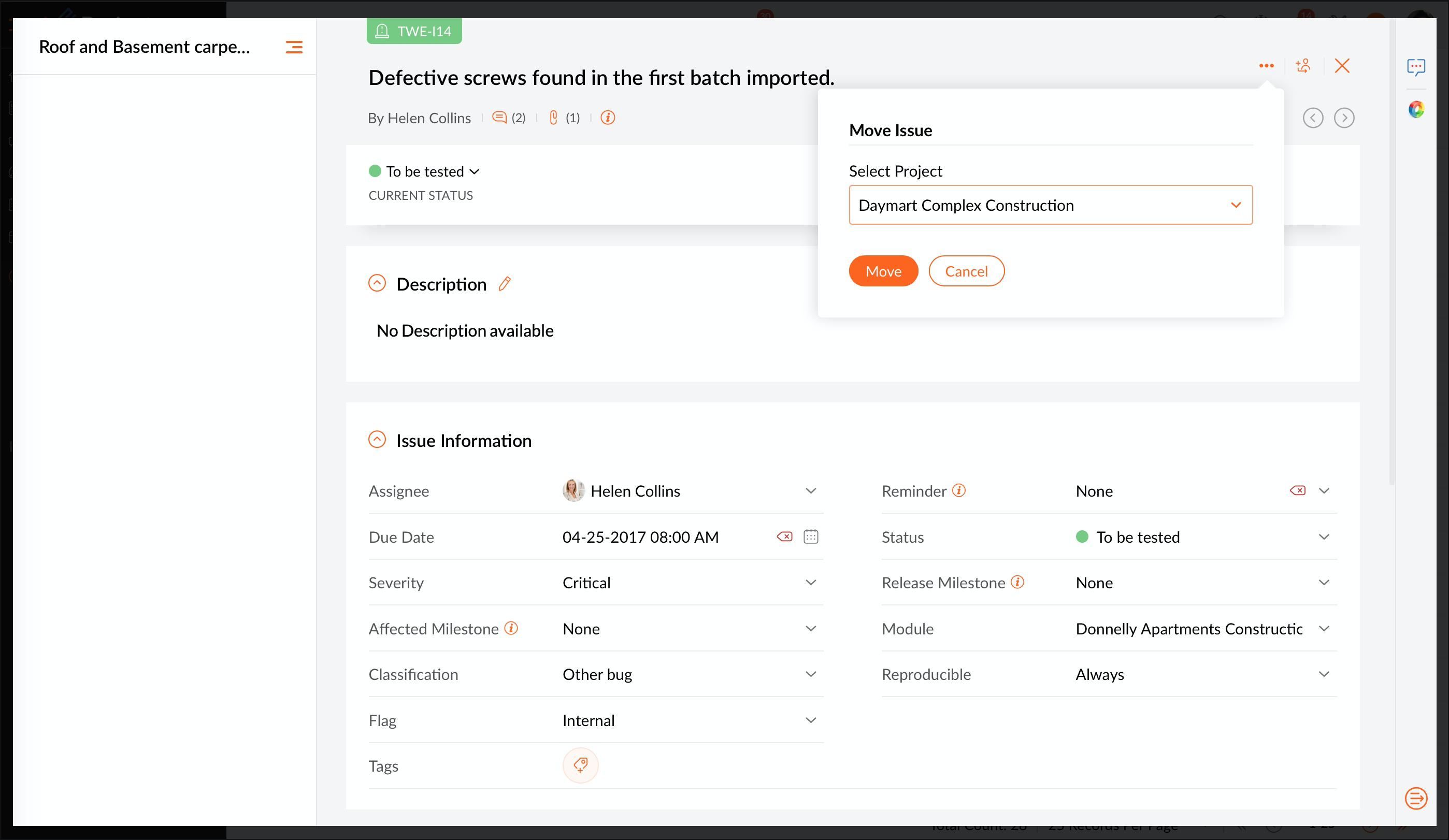Open the comments icon next to the author name
Image resolution: width=1449 pixels, height=840 pixels.
click(499, 118)
